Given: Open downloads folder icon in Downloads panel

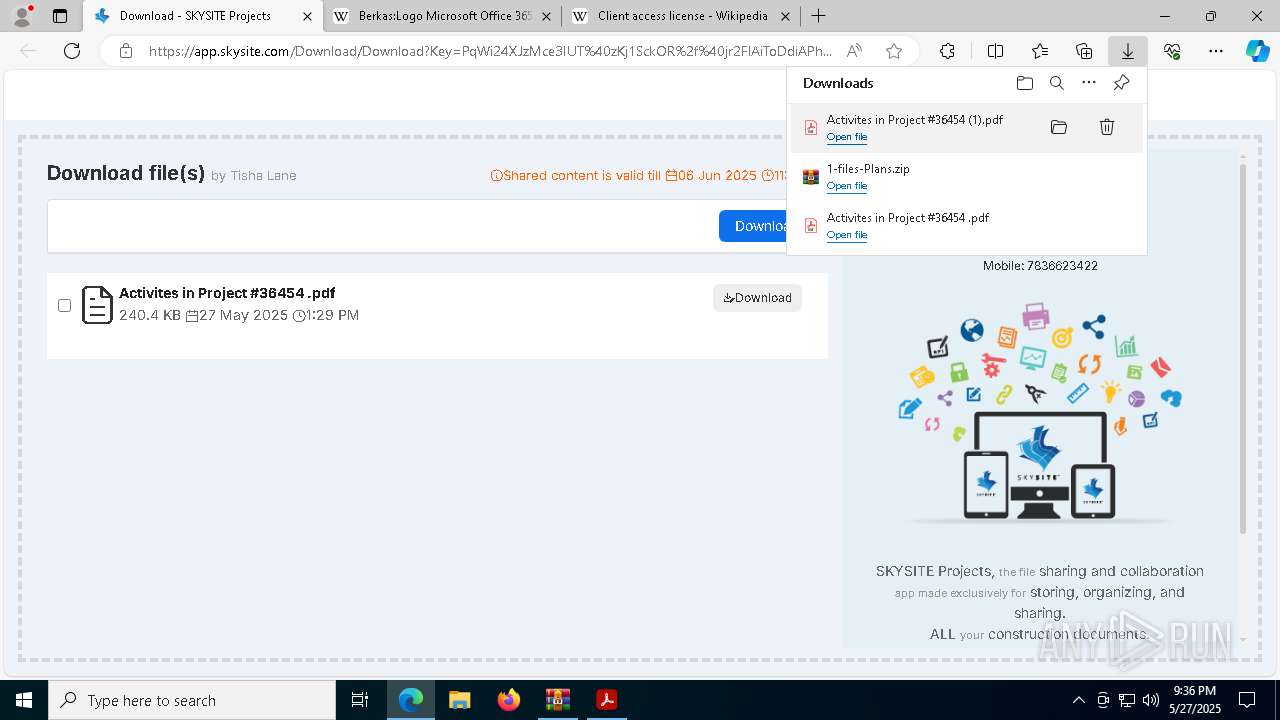Looking at the screenshot, I should point(1024,83).
